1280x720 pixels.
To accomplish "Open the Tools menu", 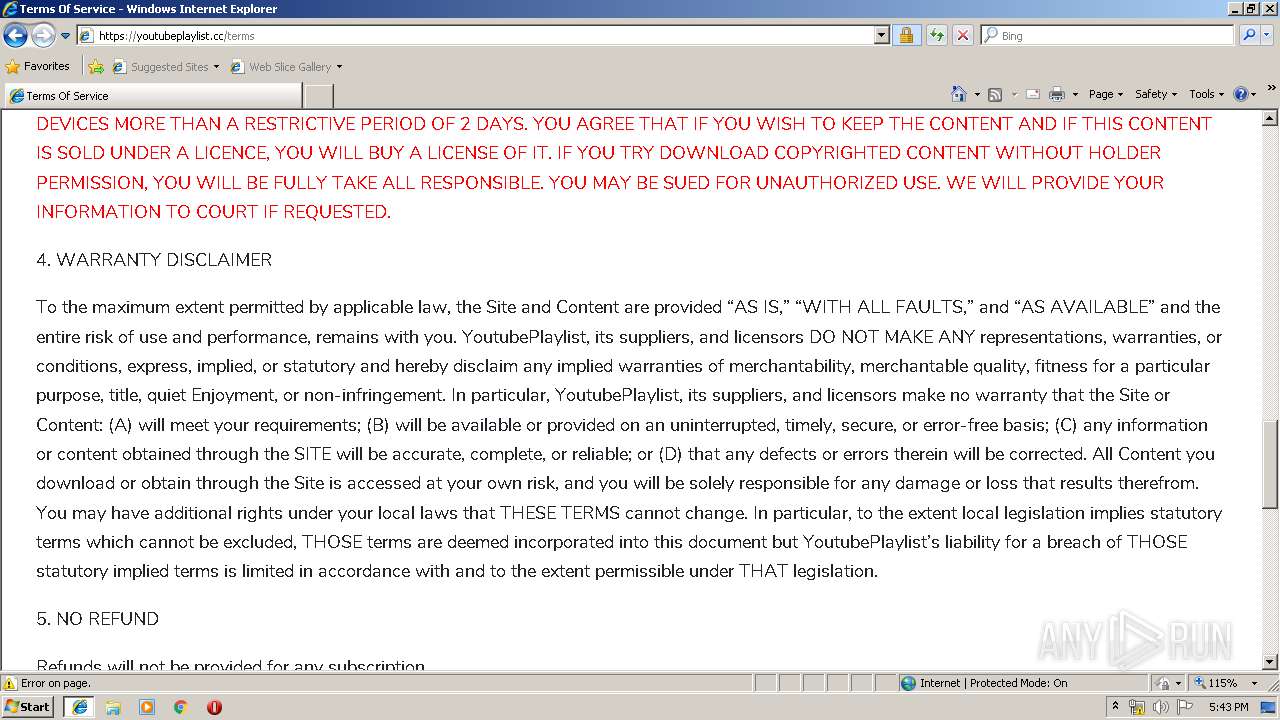I will [1207, 94].
